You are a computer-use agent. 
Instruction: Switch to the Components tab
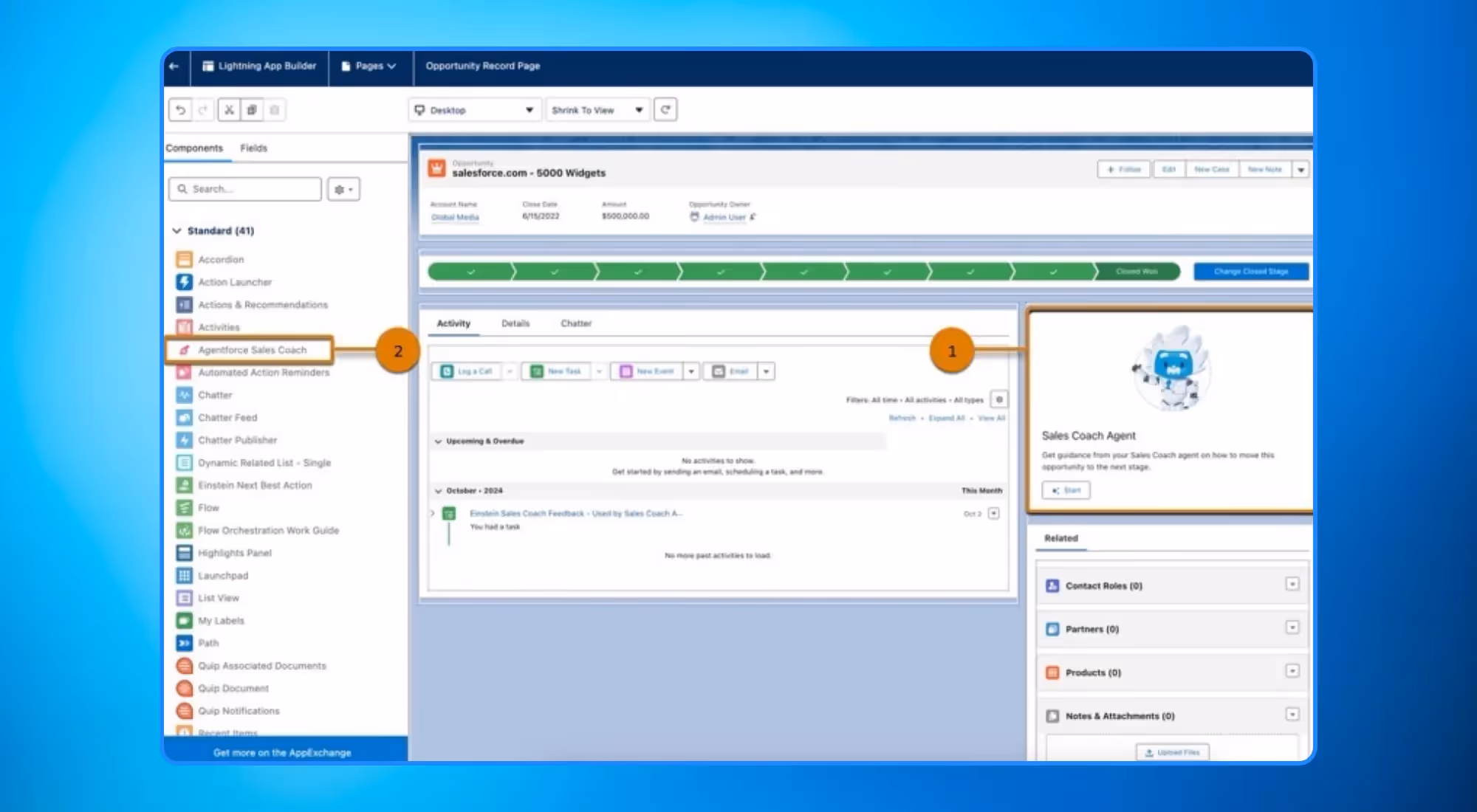click(194, 148)
